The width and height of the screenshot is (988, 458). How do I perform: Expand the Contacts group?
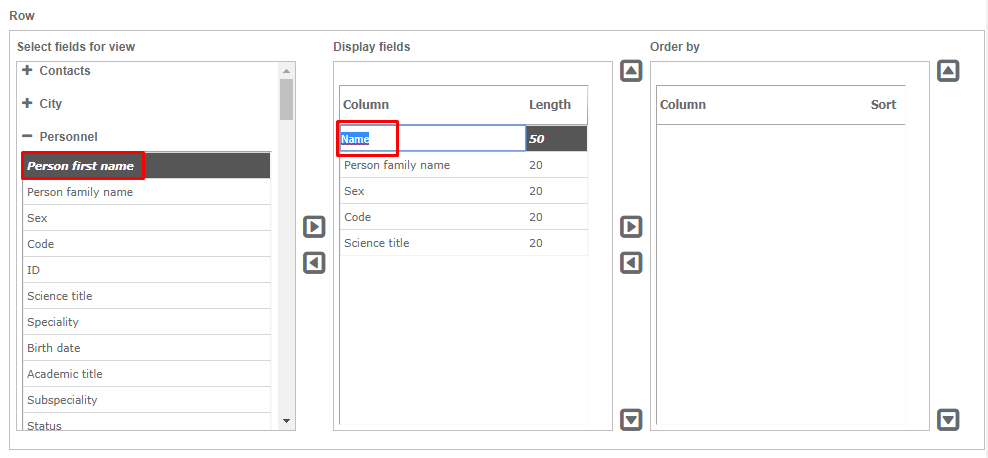27,71
